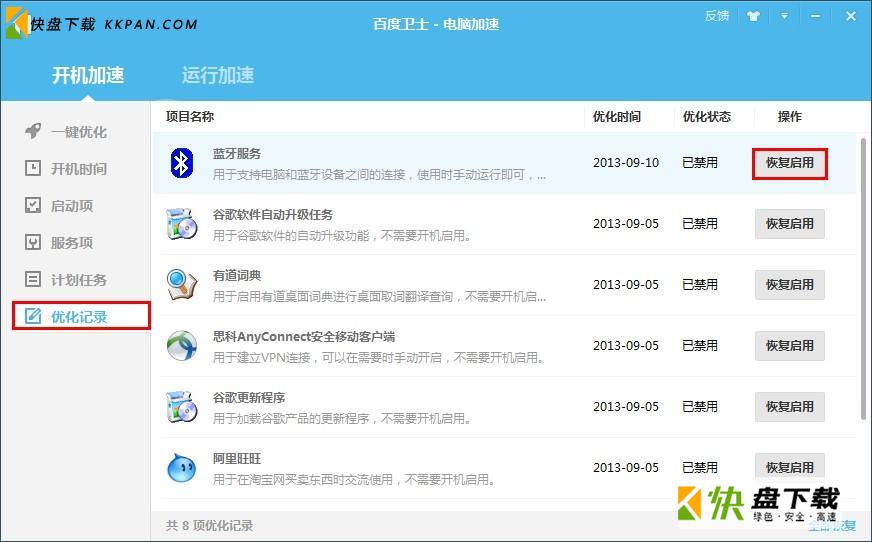872x542 pixels.
Task: Click the 优化时间 column header
Action: click(x=617, y=116)
